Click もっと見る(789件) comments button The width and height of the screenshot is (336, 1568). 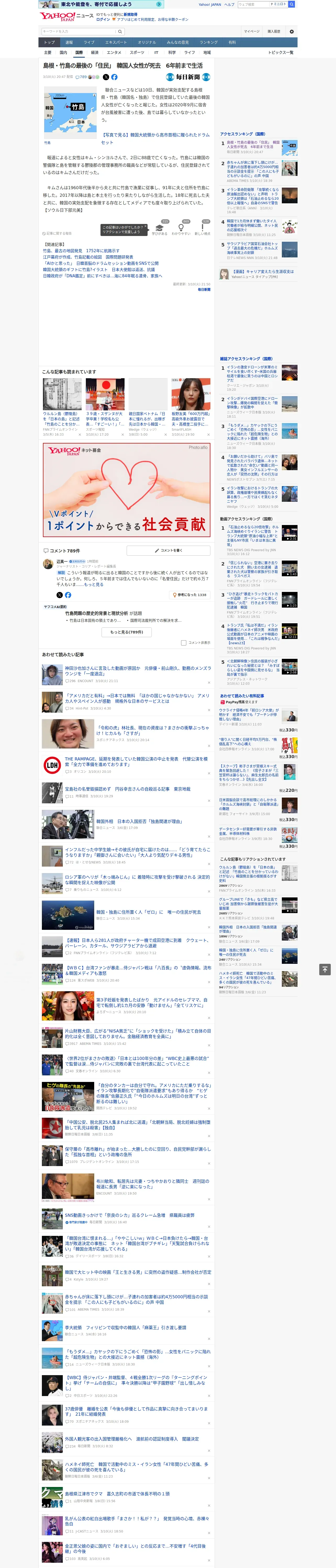point(127,632)
